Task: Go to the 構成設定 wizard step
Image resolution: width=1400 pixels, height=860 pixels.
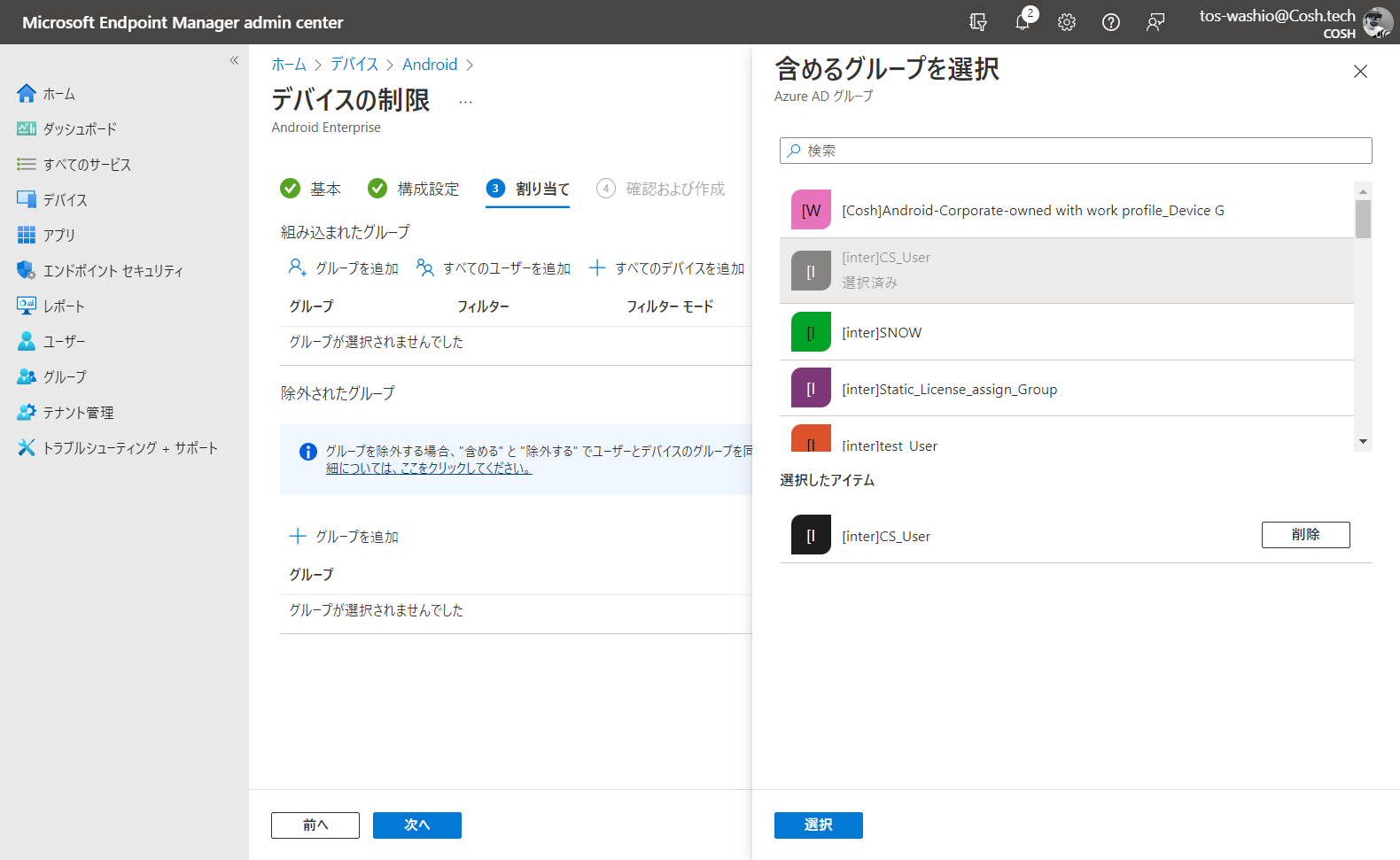Action: [414, 189]
